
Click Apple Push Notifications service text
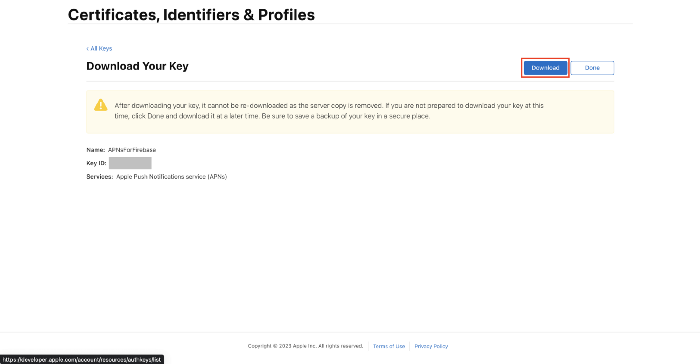171,177
